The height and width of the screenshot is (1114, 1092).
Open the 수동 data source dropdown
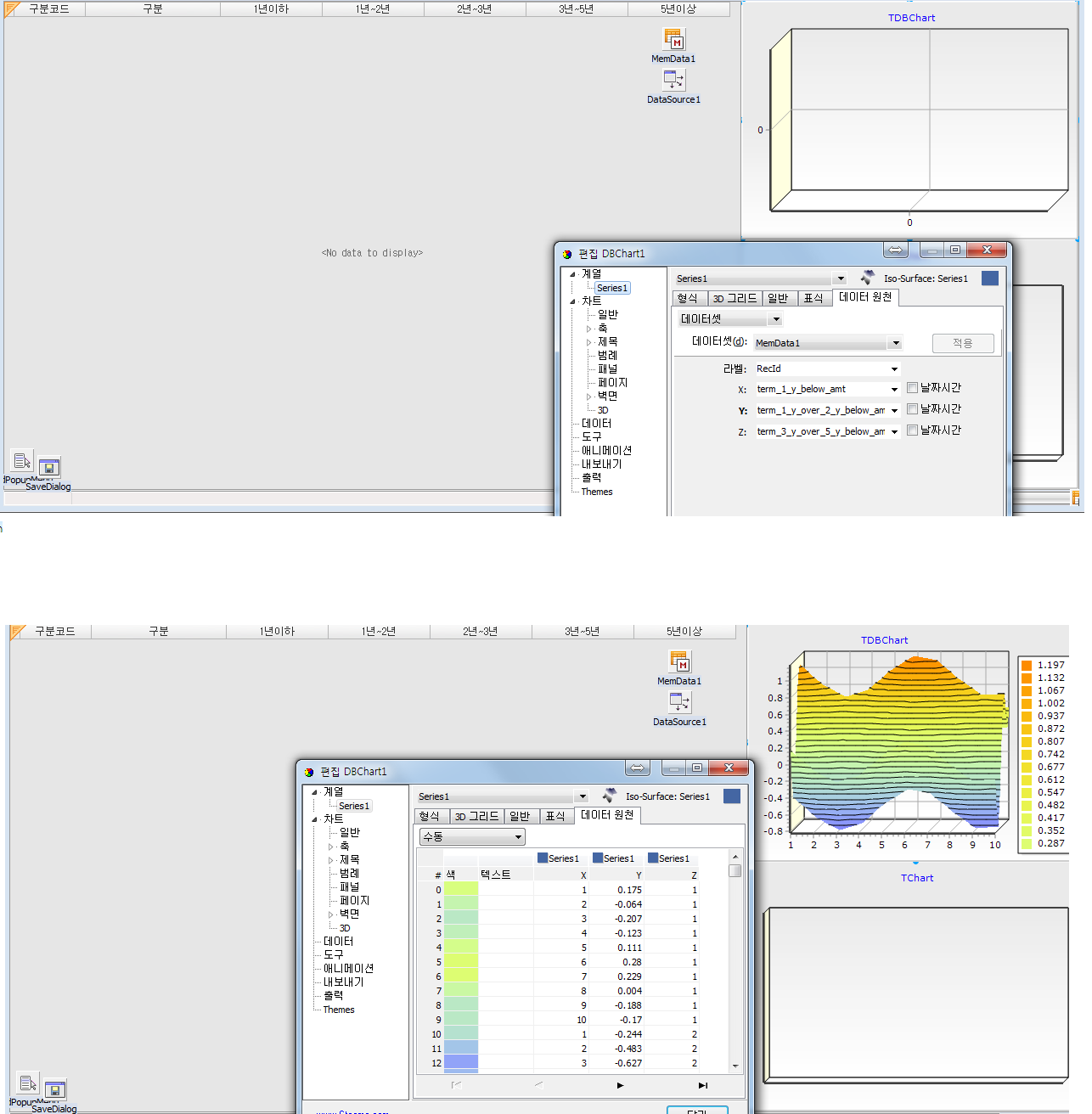pyautogui.click(x=518, y=837)
